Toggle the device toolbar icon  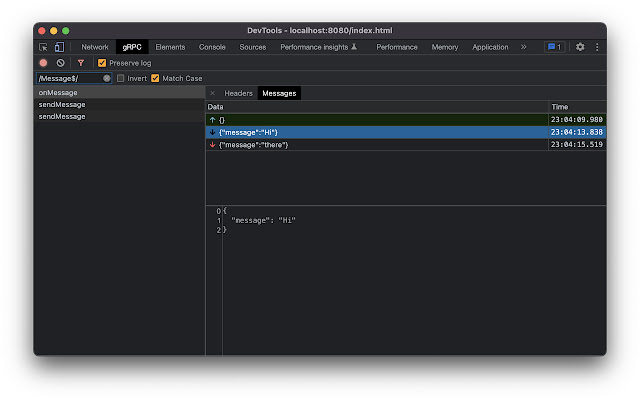tap(59, 47)
